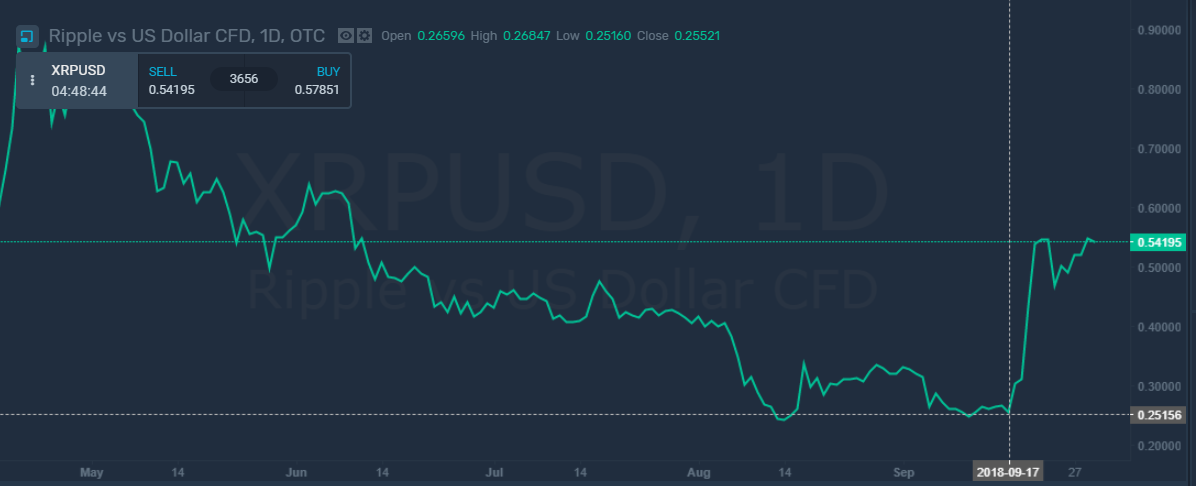Select the 0.54195 current price label
This screenshot has height=486, width=1196.
(1160, 242)
